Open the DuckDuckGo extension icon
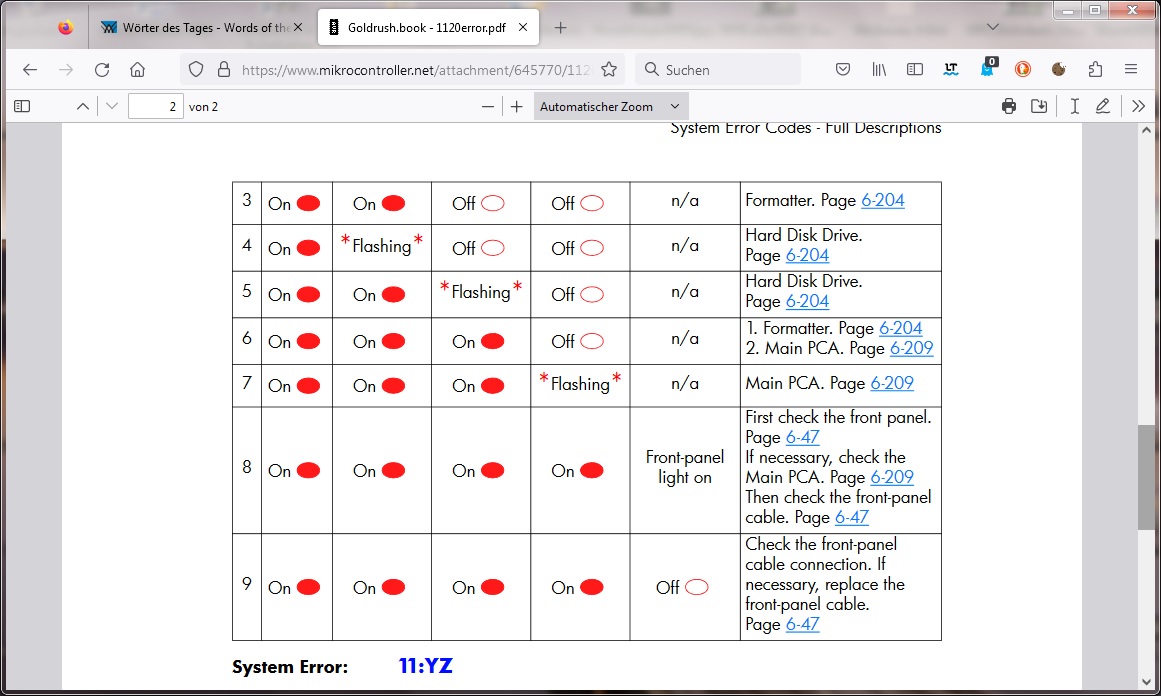Viewport: 1161px width, 696px height. [x=1023, y=70]
